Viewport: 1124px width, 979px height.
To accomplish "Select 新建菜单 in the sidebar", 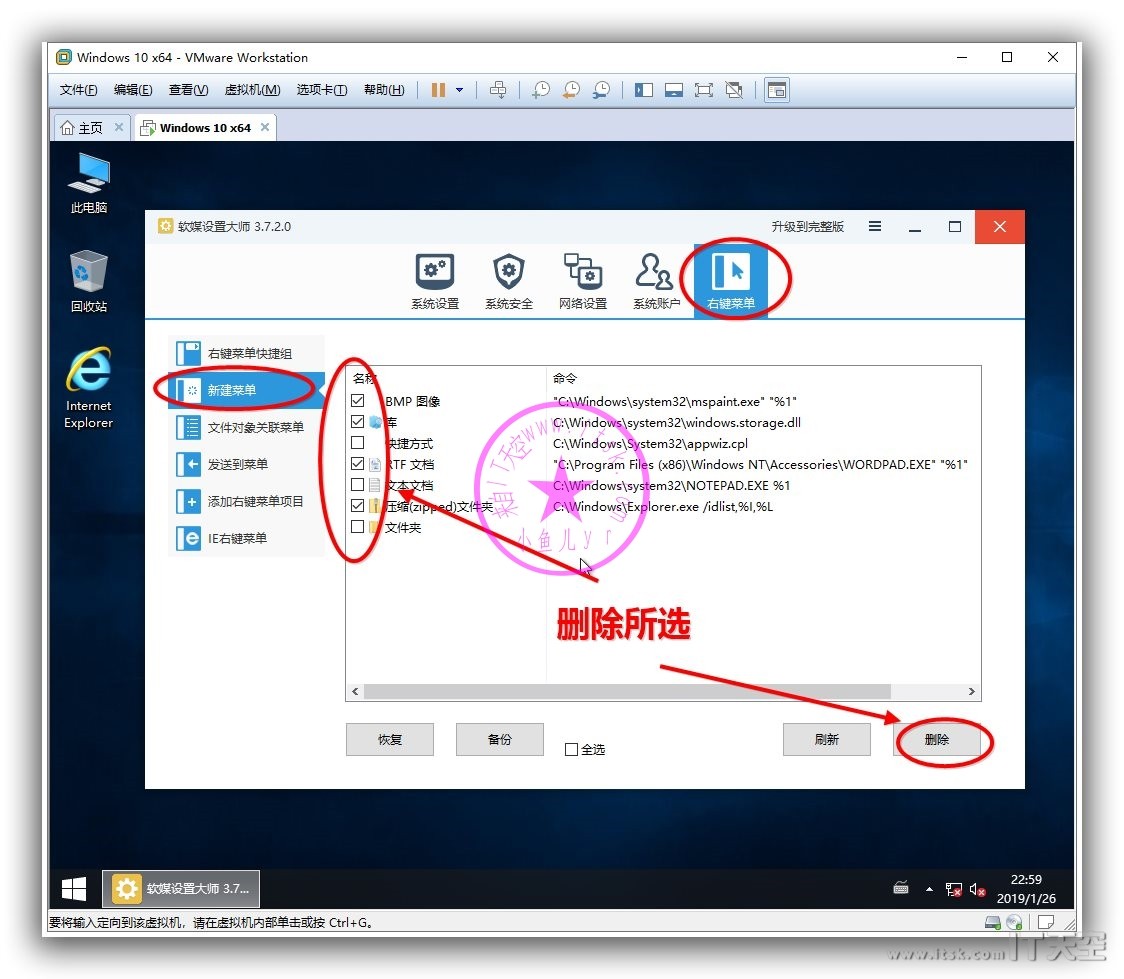I will [246, 391].
